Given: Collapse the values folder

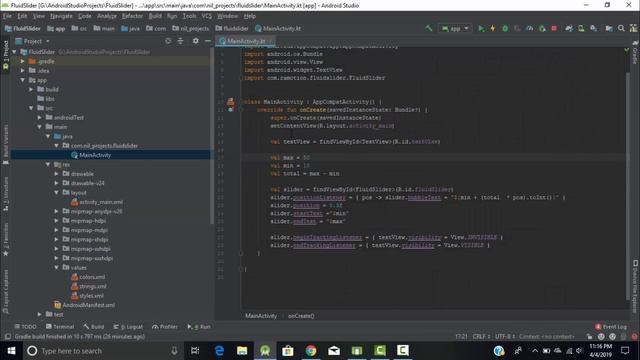Looking at the screenshot, I should [57, 267].
